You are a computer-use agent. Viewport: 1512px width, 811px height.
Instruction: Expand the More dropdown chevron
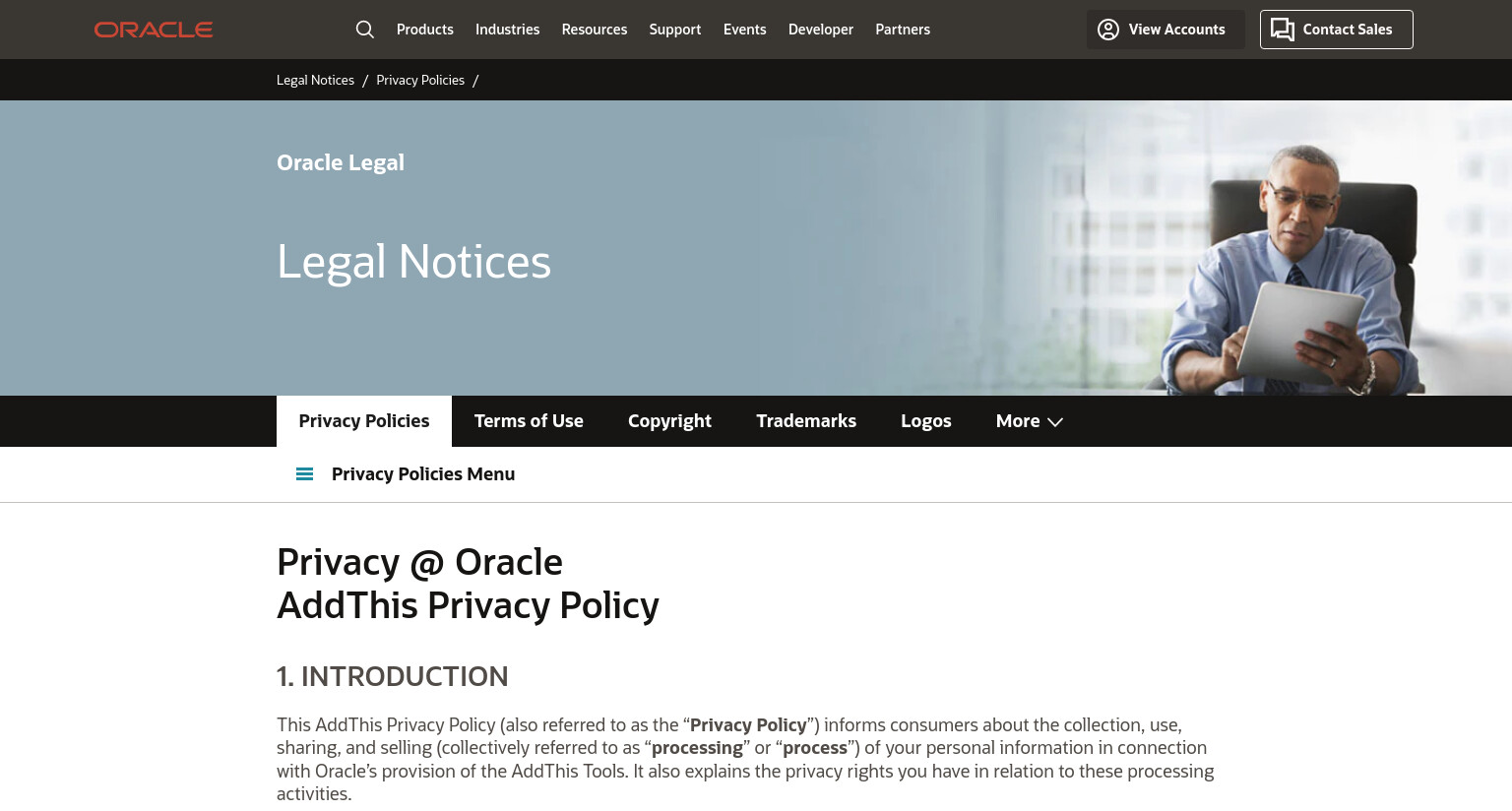pos(1055,422)
